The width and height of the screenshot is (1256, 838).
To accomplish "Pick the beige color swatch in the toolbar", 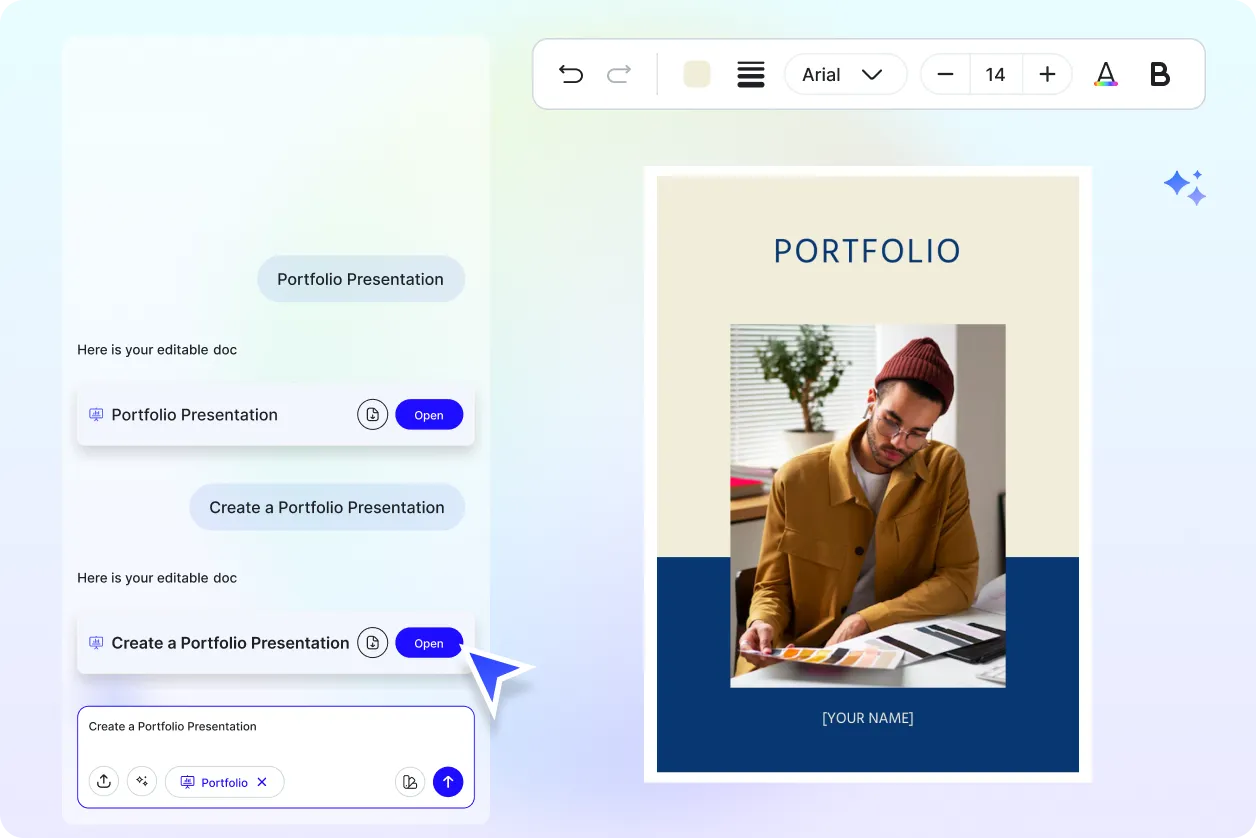I will tap(696, 74).
